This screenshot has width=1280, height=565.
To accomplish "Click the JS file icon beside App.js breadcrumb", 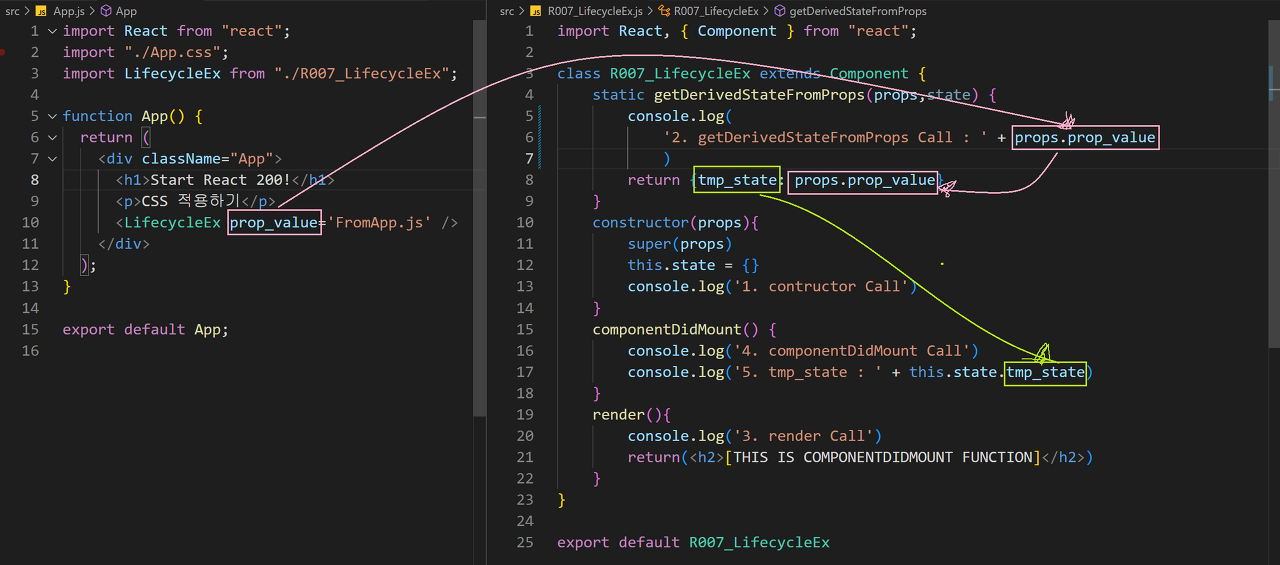I will pos(41,11).
